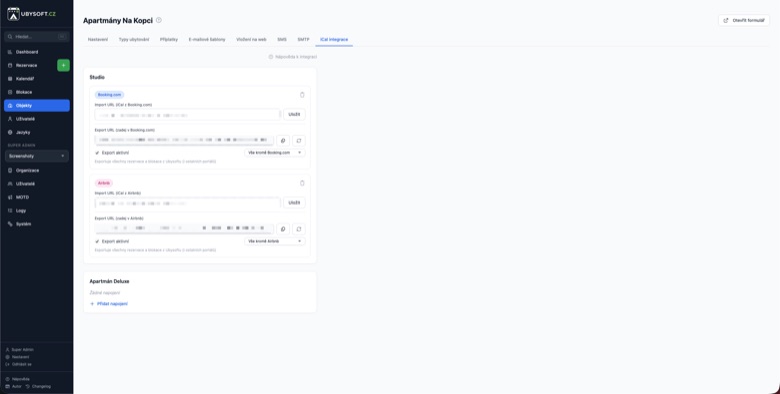The width and height of the screenshot is (780, 394).
Task: Go to Rezervace in the sidebar
Action: tap(30, 65)
